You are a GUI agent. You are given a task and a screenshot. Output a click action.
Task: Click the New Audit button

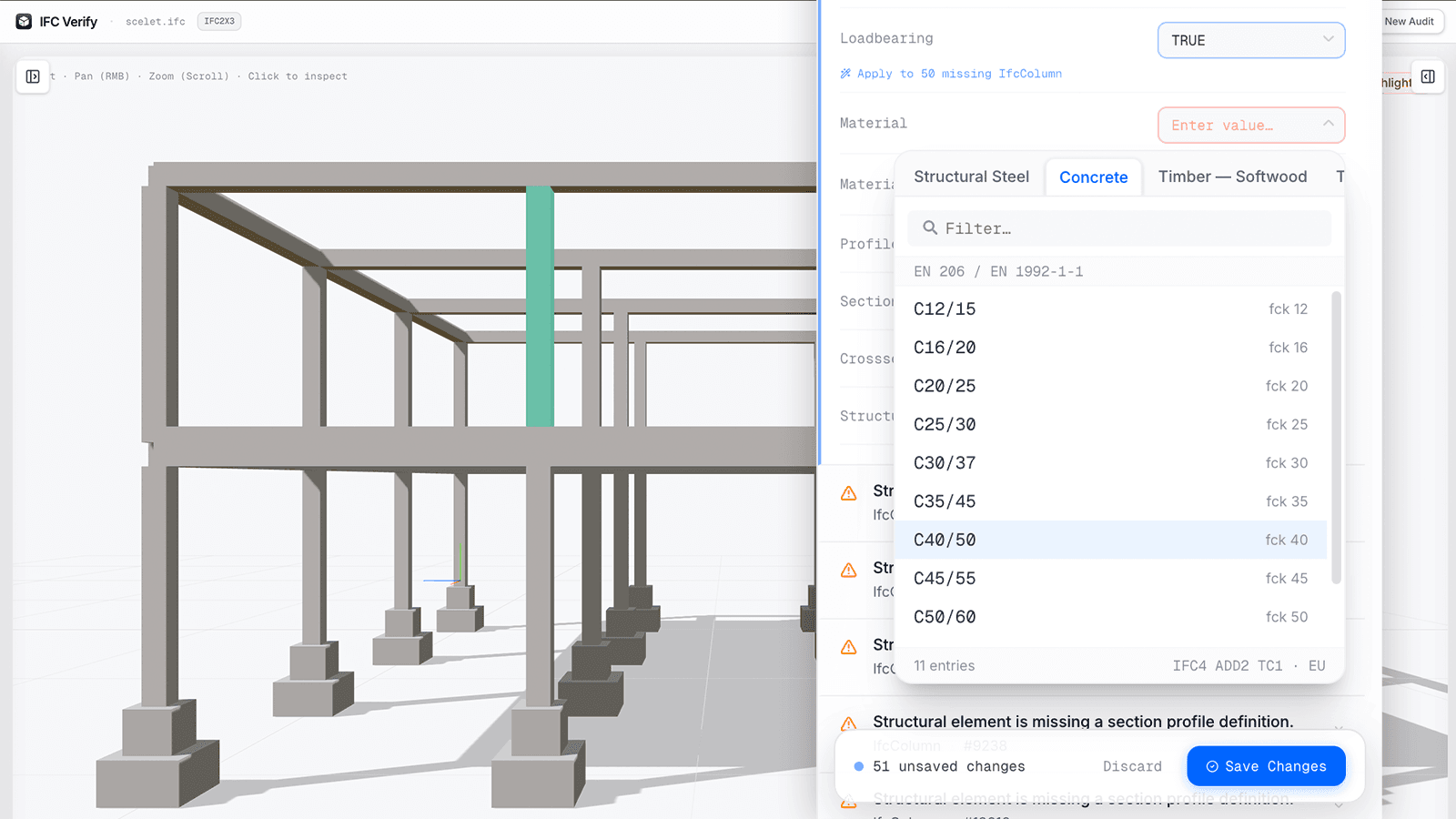point(1409,21)
